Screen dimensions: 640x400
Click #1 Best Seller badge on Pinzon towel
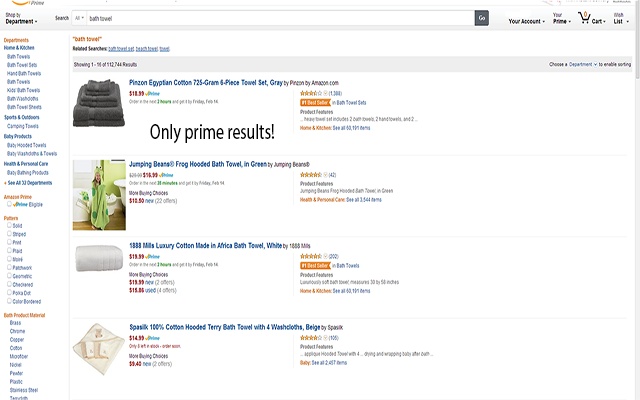[x=315, y=102]
